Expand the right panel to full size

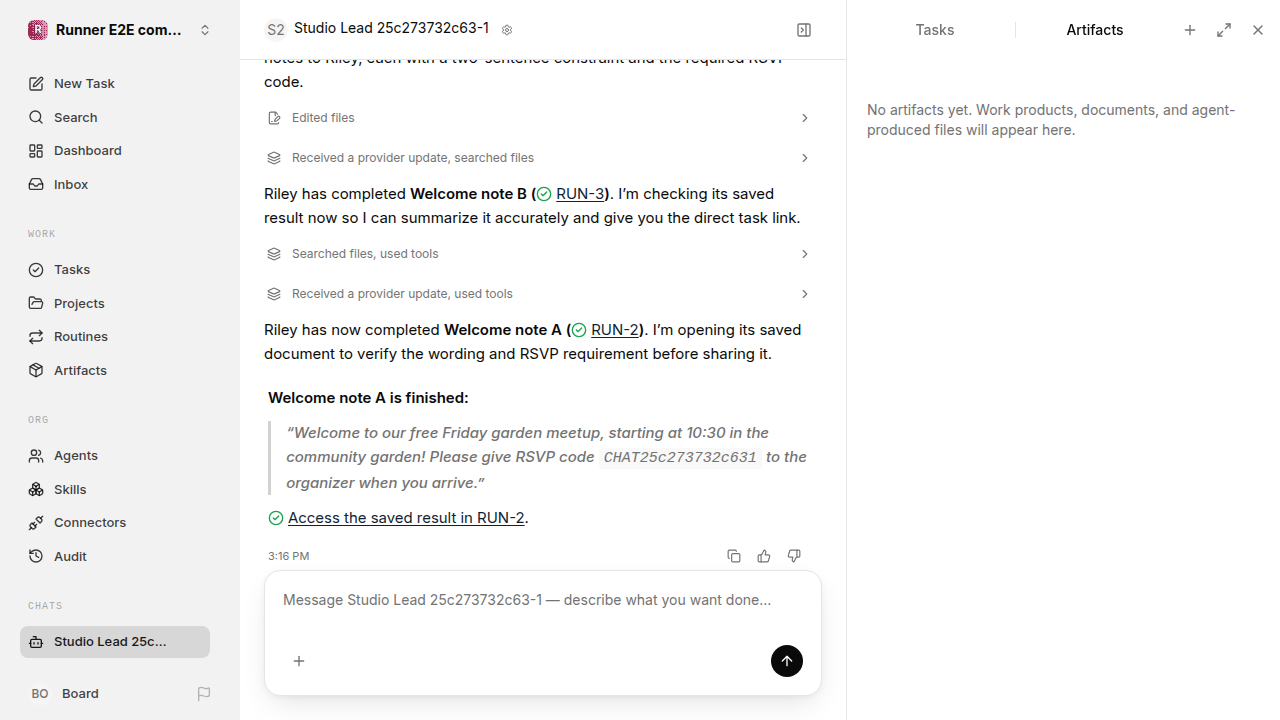1224,30
